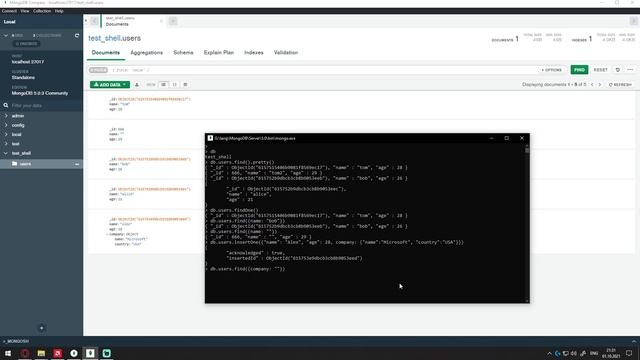This screenshot has height=360, width=640.
Task: Open the Explain Plan tab
Action: pos(219,53)
